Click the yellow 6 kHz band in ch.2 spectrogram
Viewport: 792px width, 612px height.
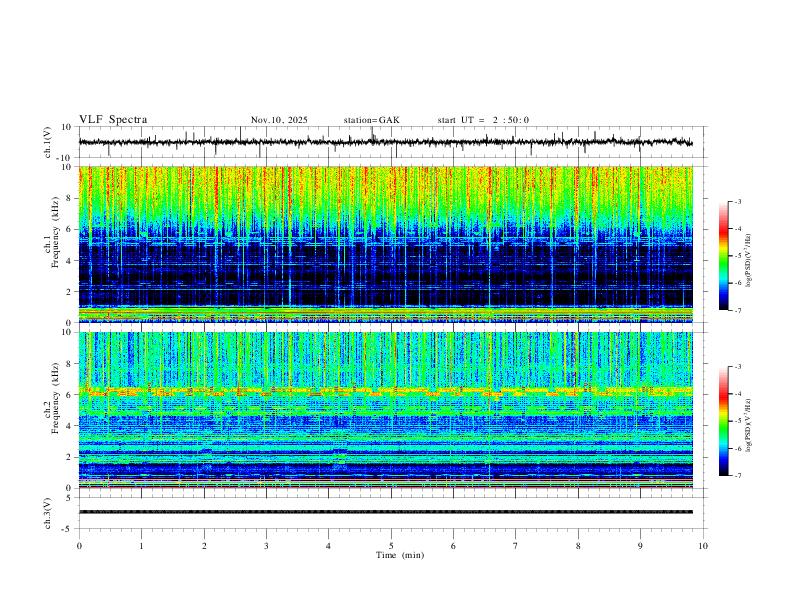click(x=385, y=391)
